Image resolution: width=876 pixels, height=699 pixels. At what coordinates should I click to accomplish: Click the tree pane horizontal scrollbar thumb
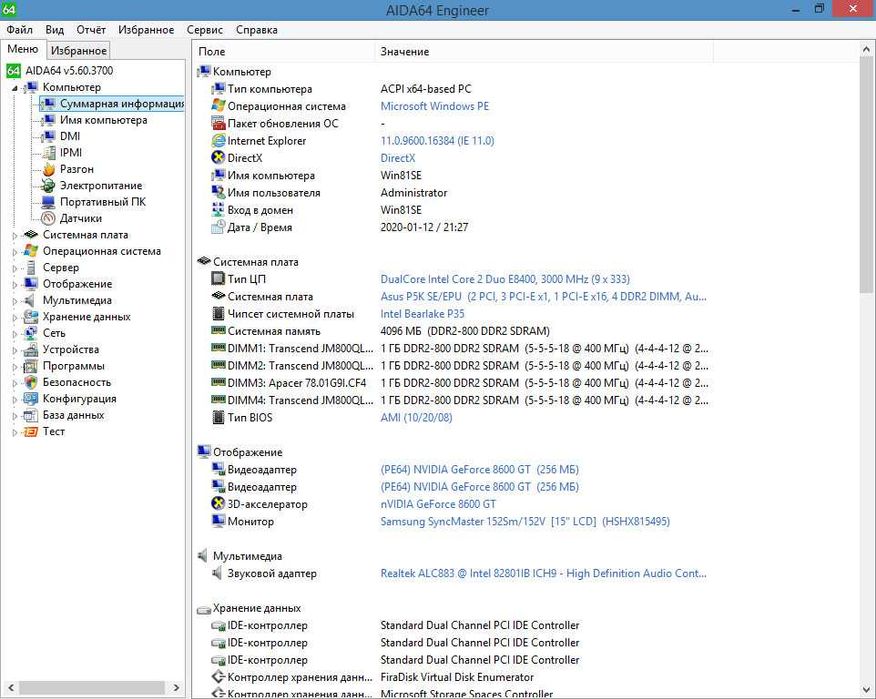(x=92, y=688)
